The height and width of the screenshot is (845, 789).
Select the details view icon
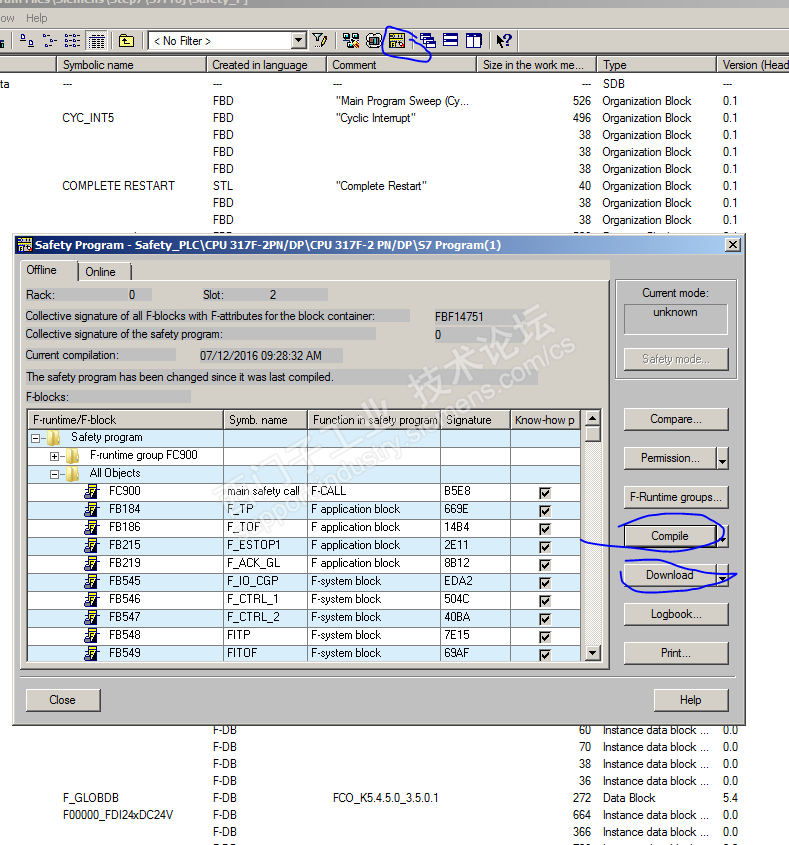tap(96, 40)
